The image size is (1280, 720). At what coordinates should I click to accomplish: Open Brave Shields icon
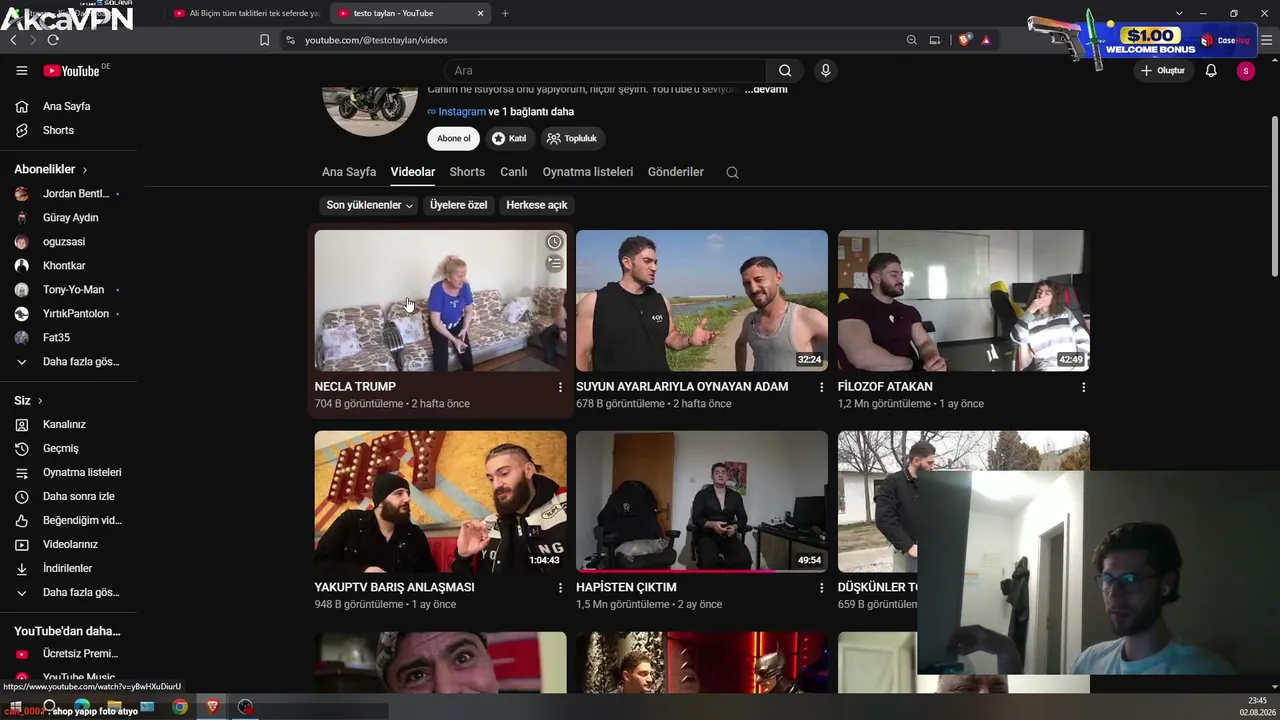pyautogui.click(x=964, y=40)
